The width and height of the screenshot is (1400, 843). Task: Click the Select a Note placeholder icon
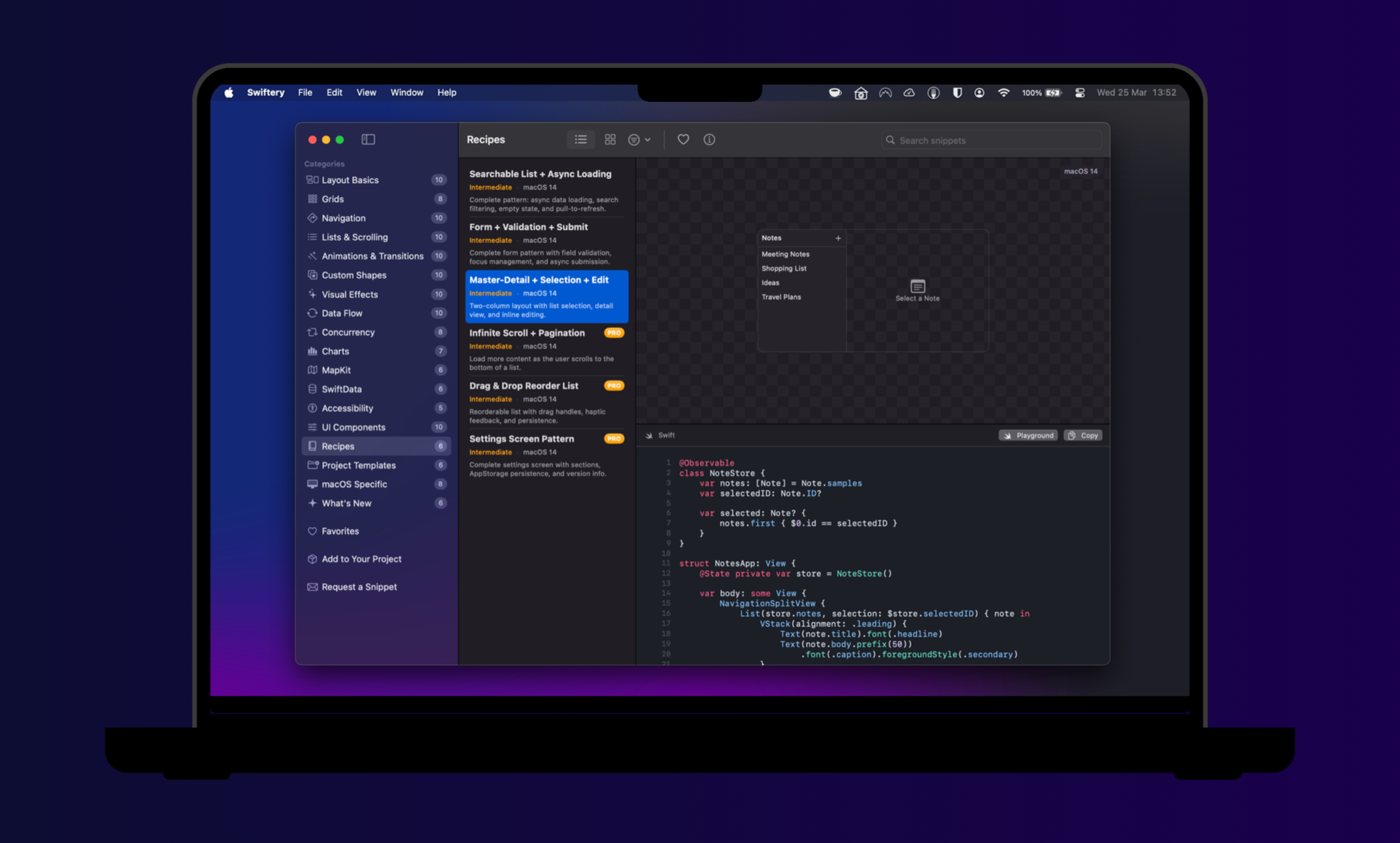[x=917, y=286]
